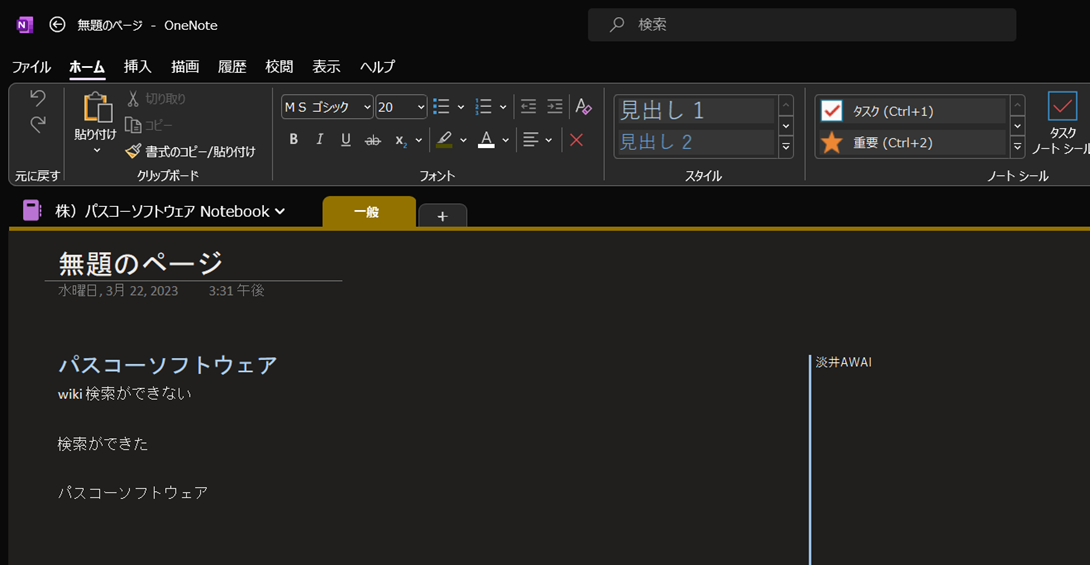
Task: Apply subscript formatting
Action: (x=400, y=140)
